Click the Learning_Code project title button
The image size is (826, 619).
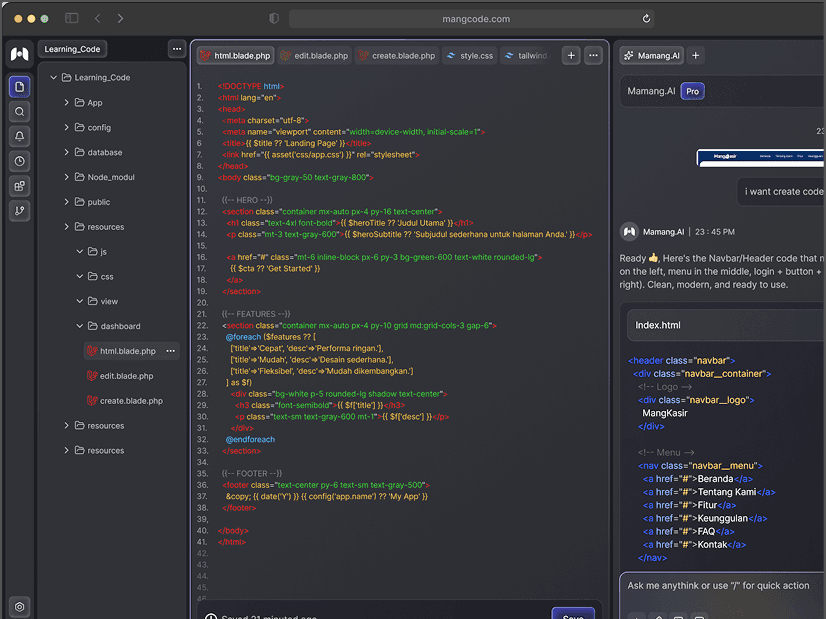(72, 49)
